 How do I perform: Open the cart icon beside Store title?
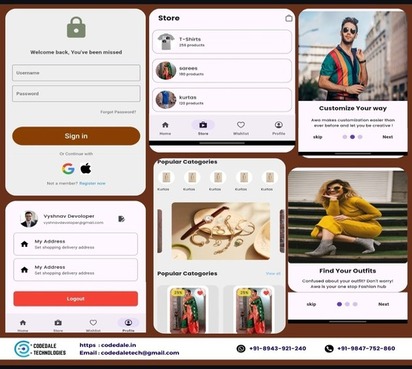click(x=289, y=18)
